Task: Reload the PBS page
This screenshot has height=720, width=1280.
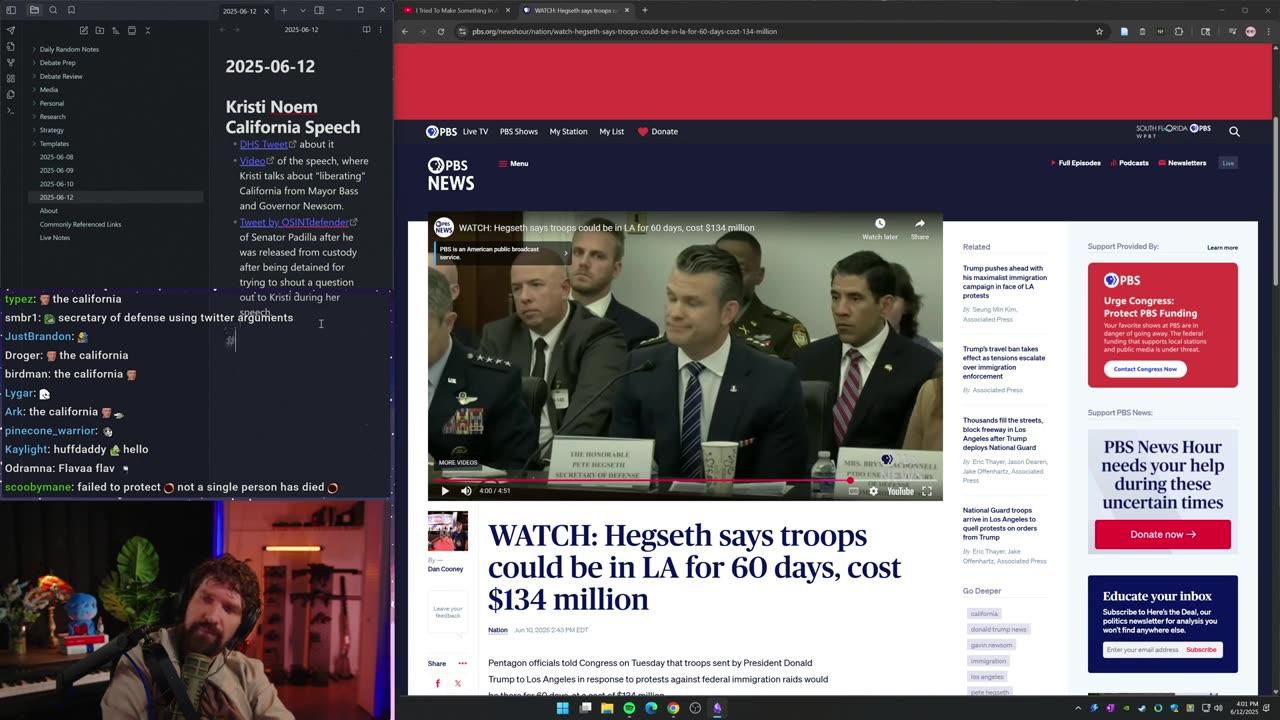Action: tap(440, 31)
